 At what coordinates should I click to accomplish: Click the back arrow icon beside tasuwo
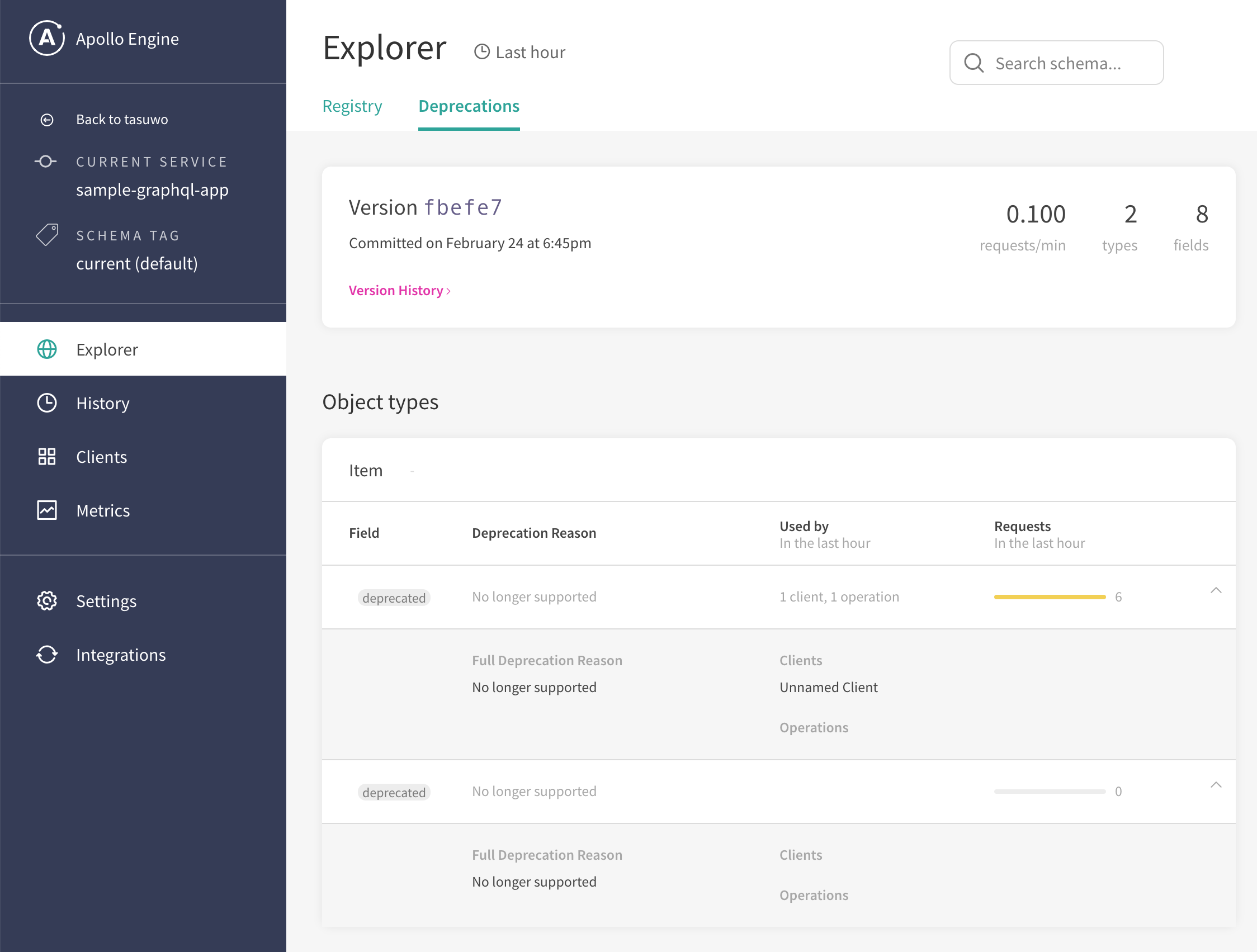tap(47, 120)
